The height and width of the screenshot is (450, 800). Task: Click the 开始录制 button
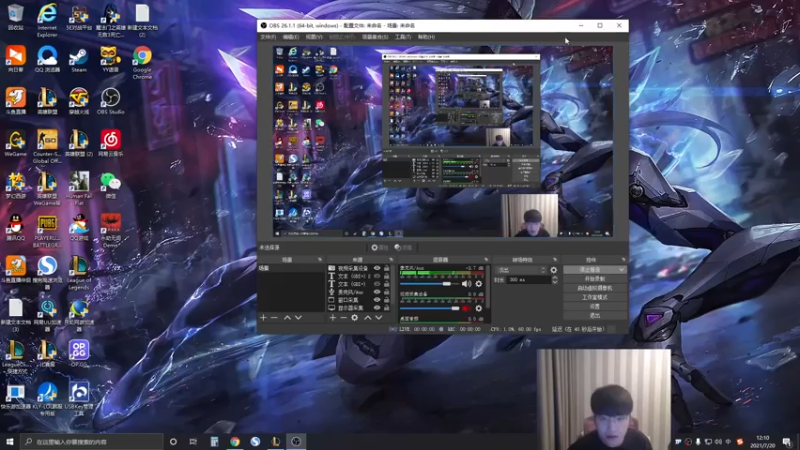pyautogui.click(x=595, y=279)
